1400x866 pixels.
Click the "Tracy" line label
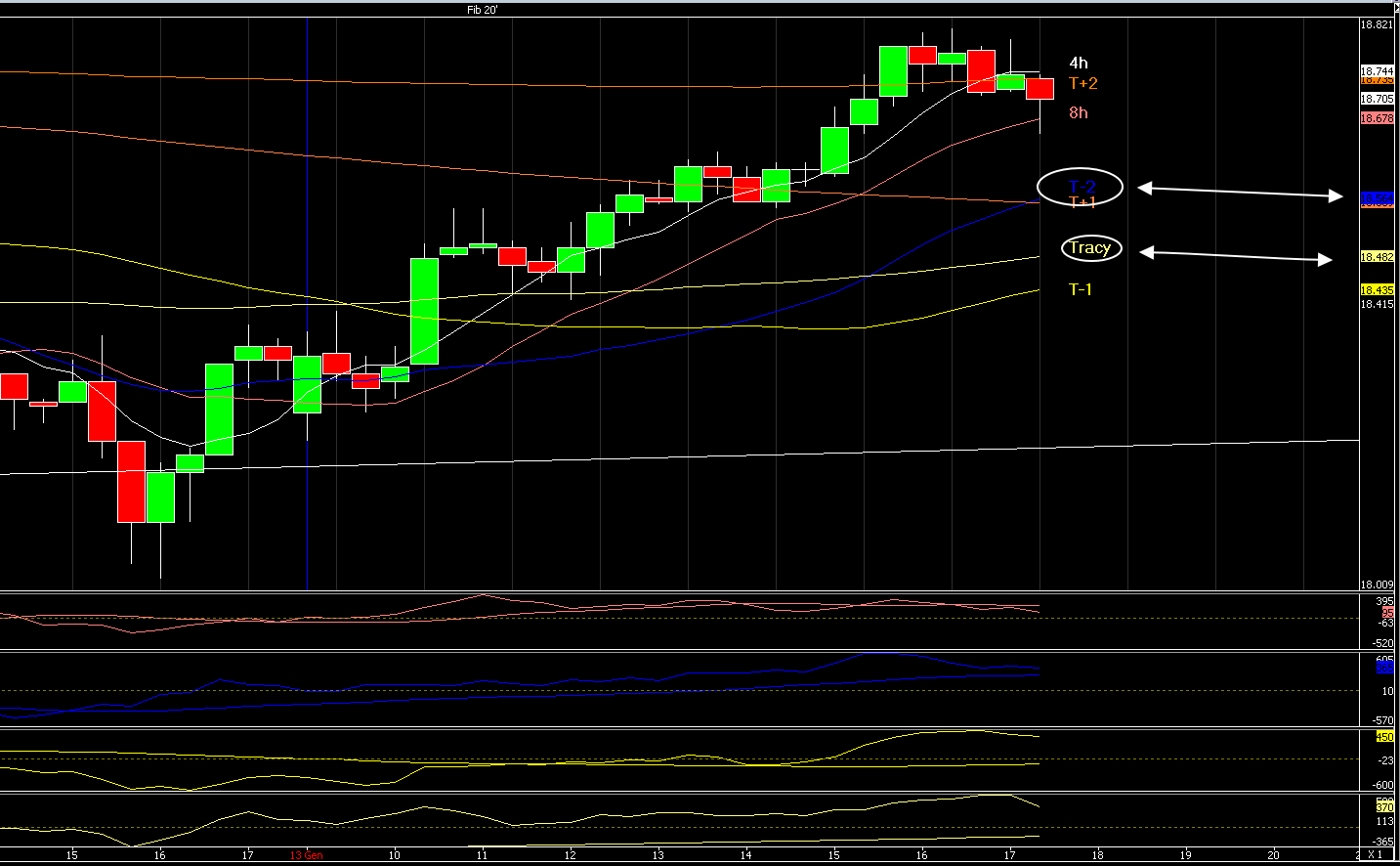click(1090, 247)
